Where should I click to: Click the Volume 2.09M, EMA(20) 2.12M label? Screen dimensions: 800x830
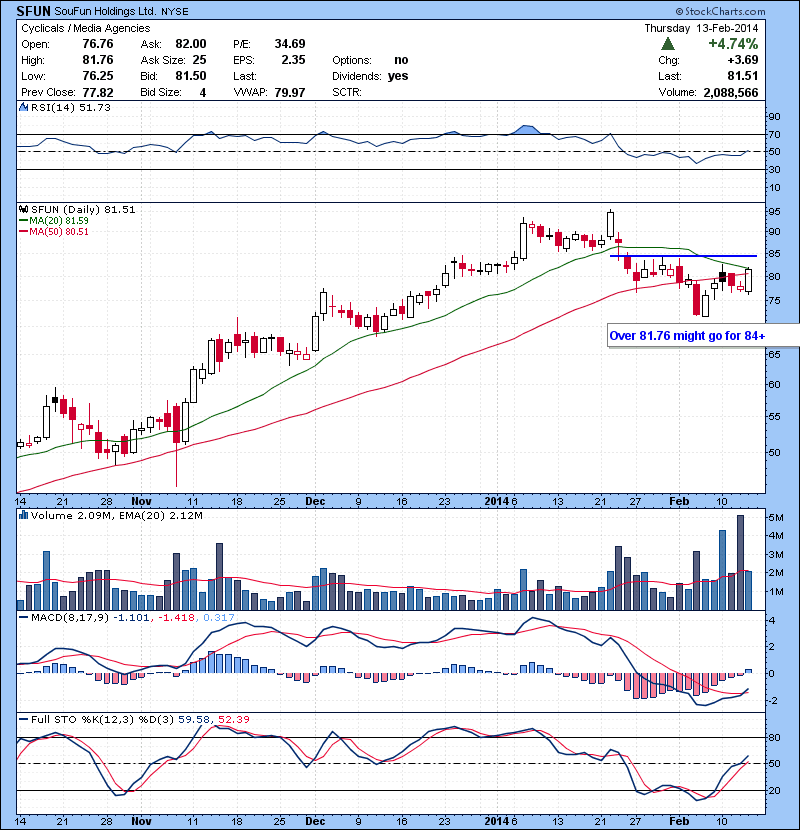tap(116, 516)
